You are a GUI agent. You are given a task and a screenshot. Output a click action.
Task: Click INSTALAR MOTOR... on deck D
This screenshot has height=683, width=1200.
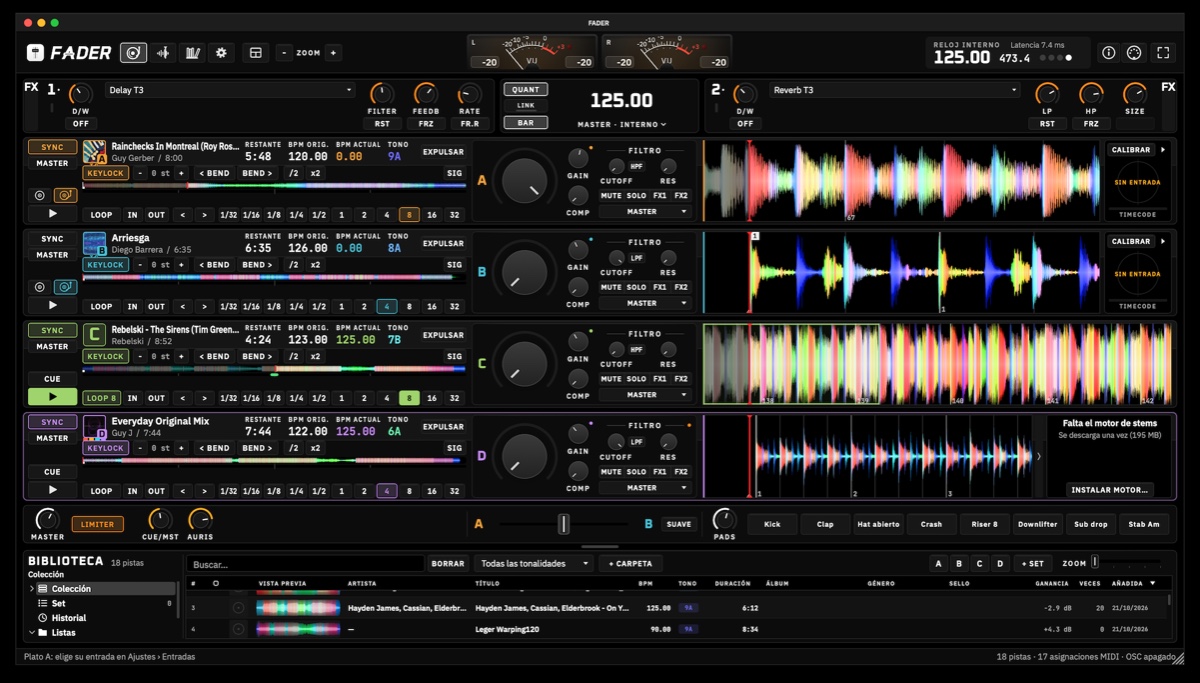click(x=1110, y=490)
